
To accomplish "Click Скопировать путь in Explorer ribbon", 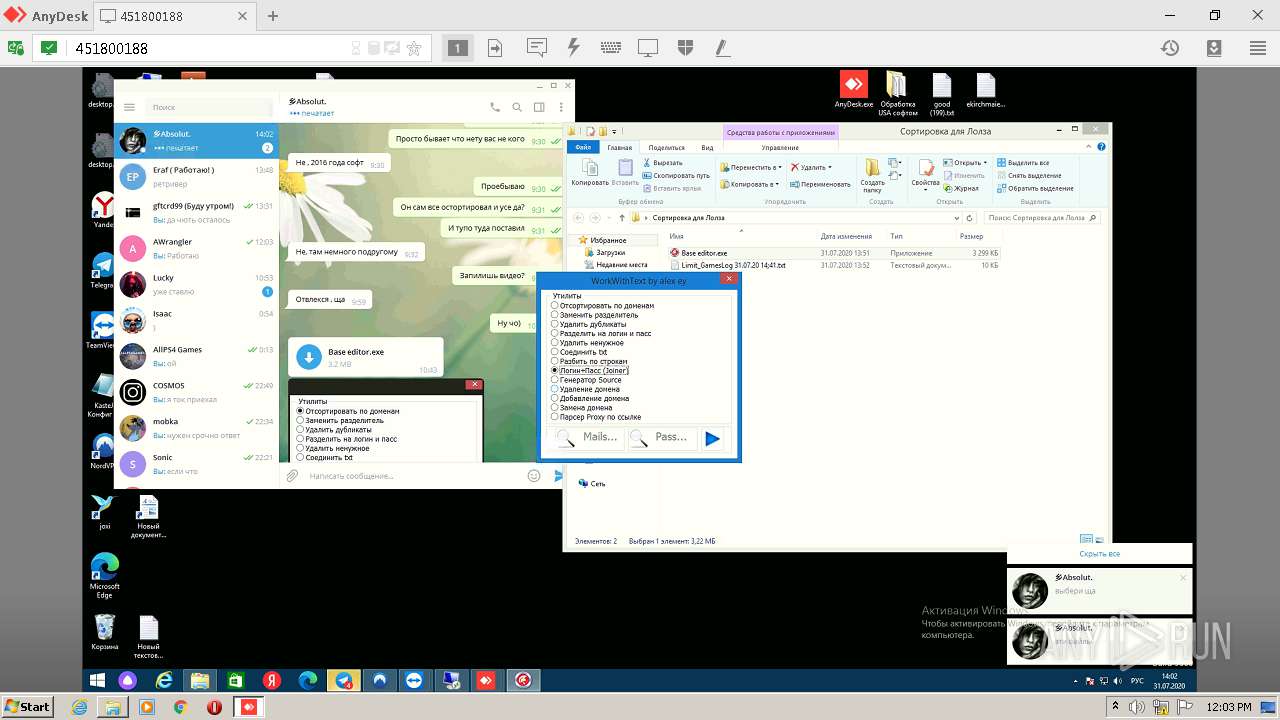I will 677,175.
